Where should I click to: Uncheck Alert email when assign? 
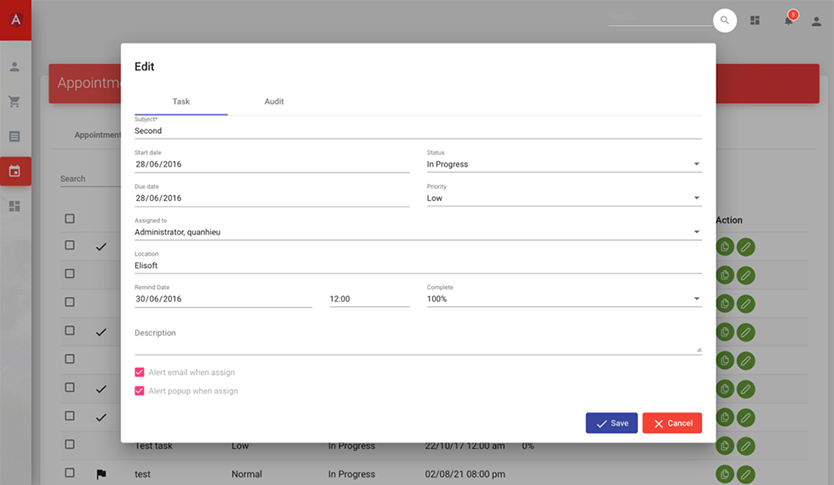[x=140, y=372]
